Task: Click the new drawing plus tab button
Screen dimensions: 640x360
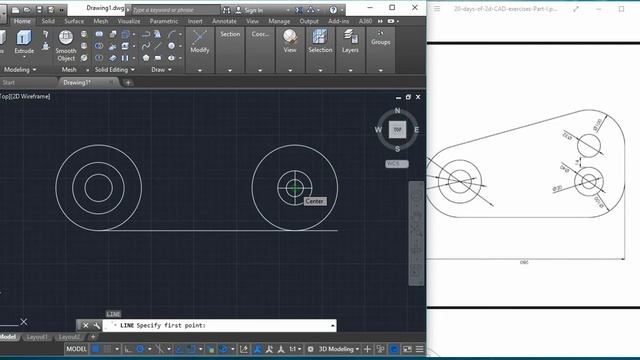Action: click(x=128, y=82)
